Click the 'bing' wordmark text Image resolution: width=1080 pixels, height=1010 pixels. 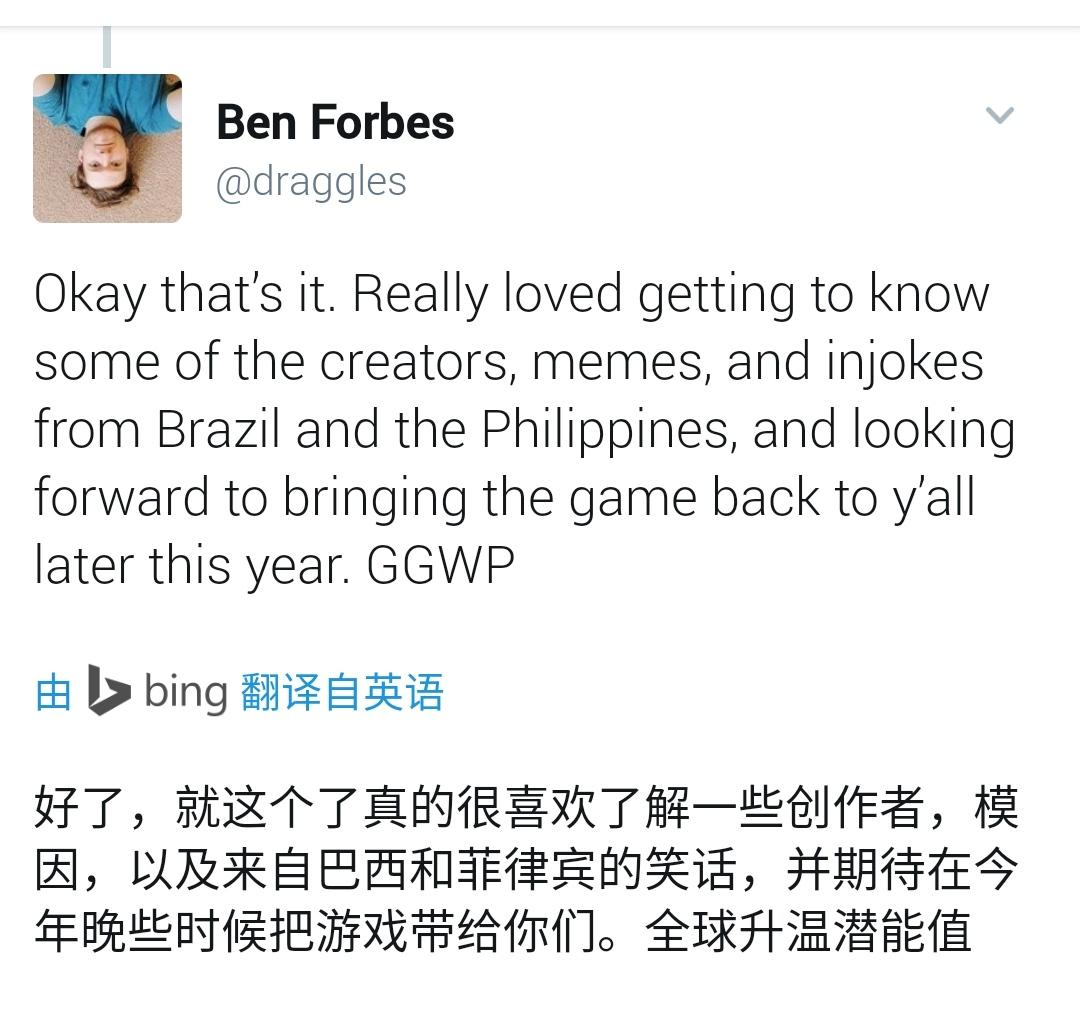click(x=185, y=691)
